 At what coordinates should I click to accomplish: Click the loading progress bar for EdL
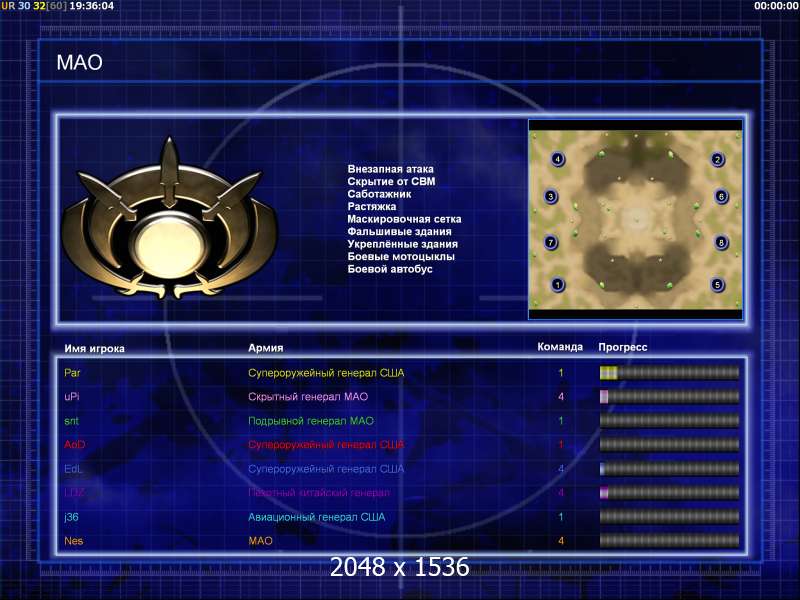[669, 468]
